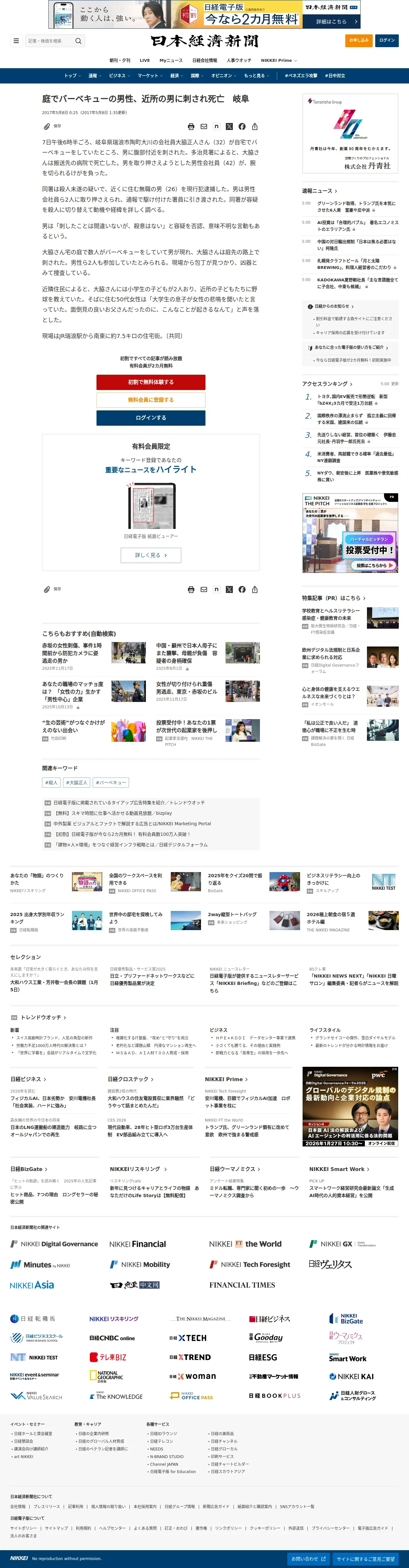The width and height of the screenshot is (409, 1568).
Task: Open the 日経クロステック section heading
Action: coord(131,1079)
